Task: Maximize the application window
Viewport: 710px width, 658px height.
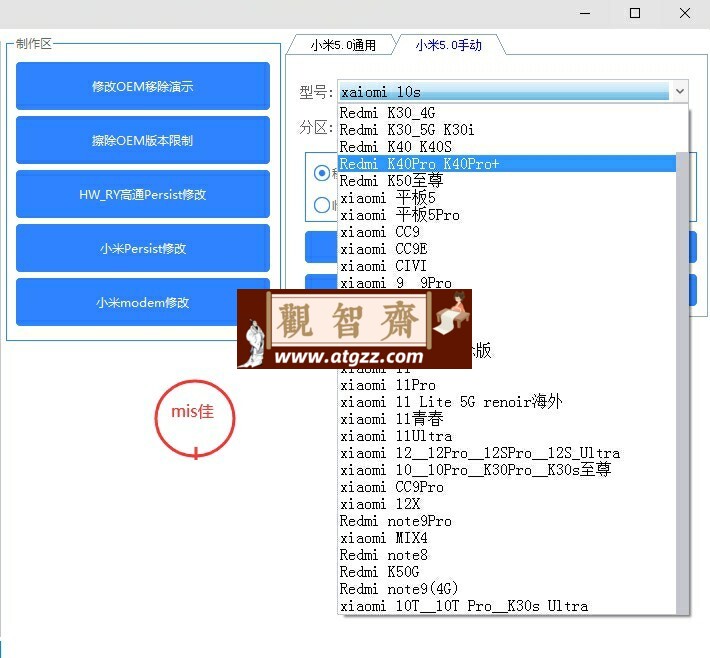Action: coord(635,13)
